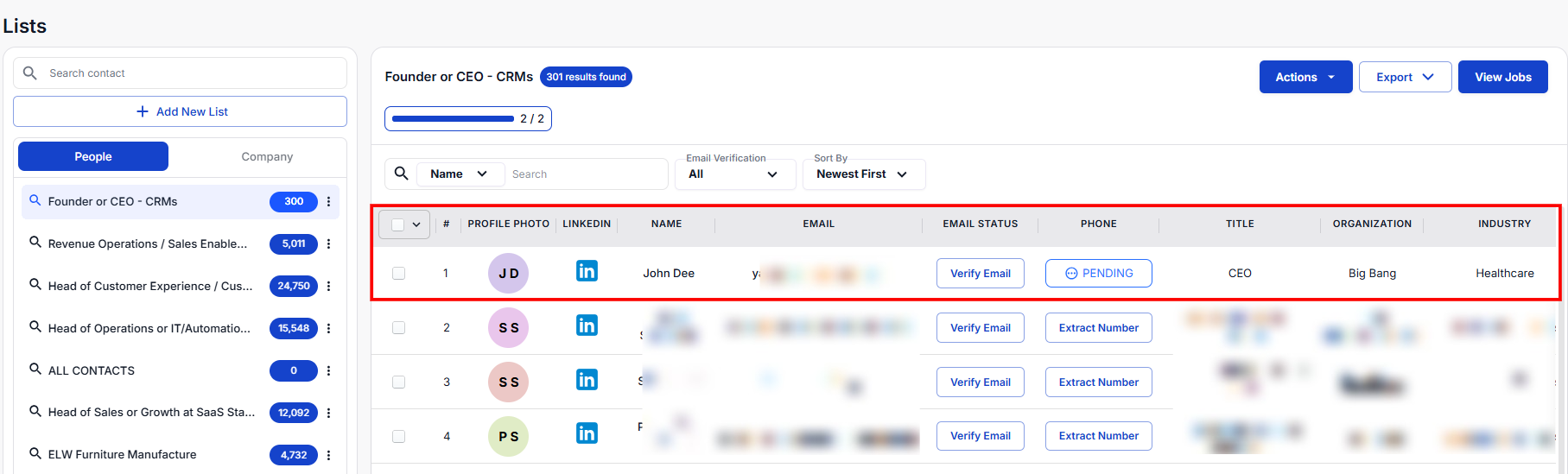Screen dimensions: 1568x474
Task: Switch to the Company tab
Action: 267,156
